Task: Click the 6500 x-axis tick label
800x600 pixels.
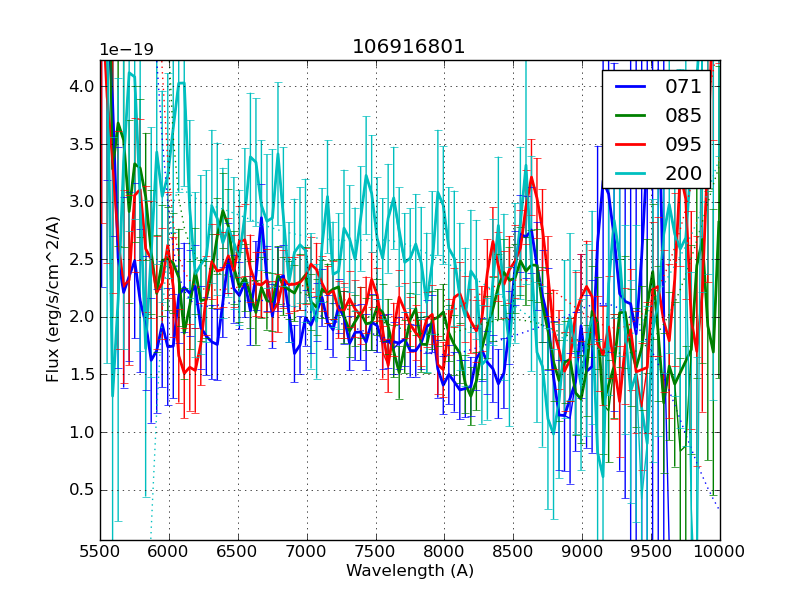Action: [x=238, y=550]
